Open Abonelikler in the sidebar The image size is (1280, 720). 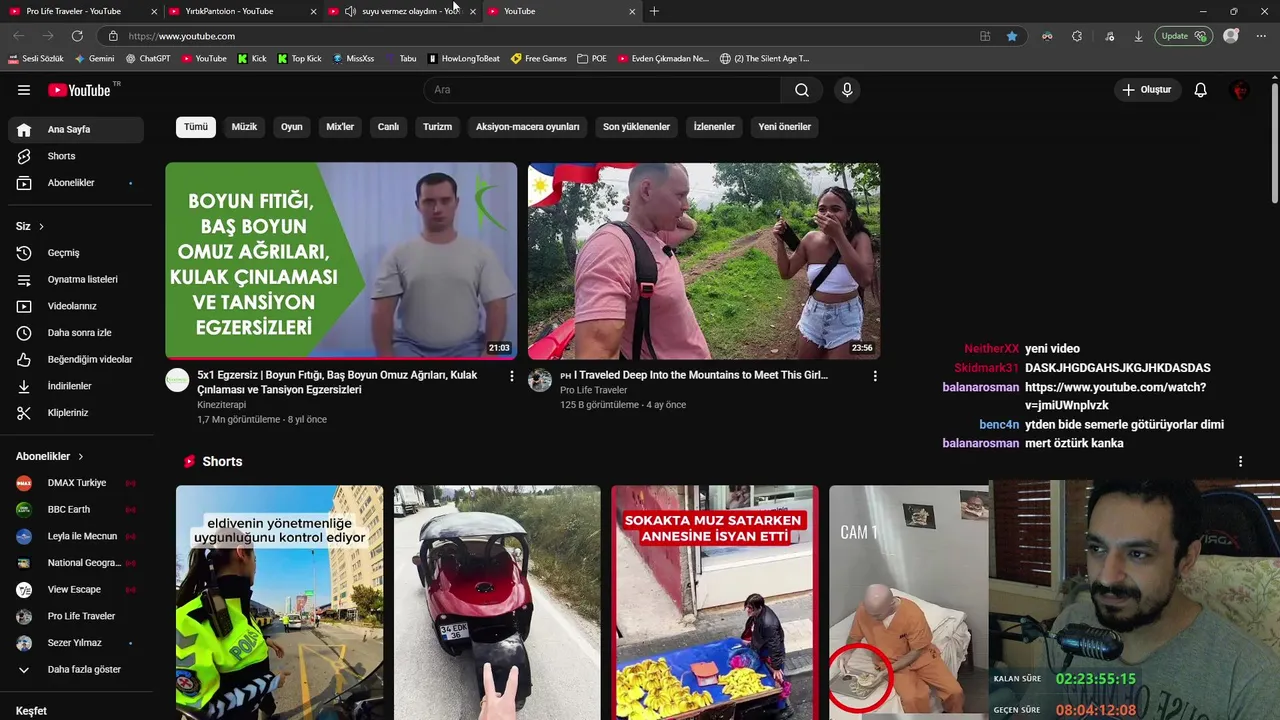pos(76,183)
